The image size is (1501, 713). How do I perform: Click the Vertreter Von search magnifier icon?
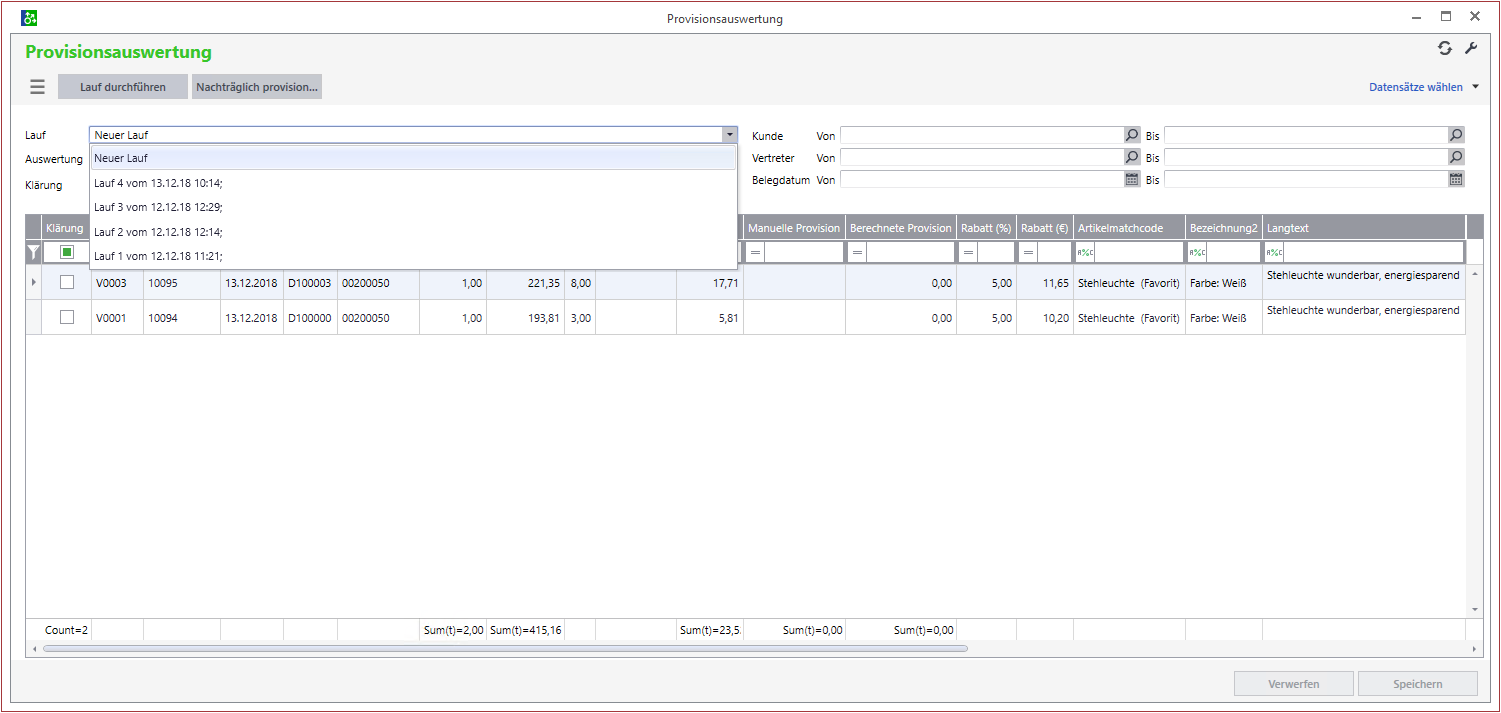(x=1132, y=157)
